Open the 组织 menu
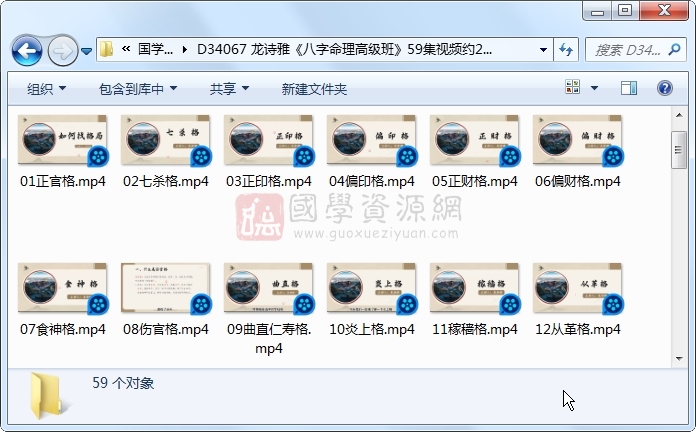Viewport: 696px width, 432px height. tap(46, 89)
